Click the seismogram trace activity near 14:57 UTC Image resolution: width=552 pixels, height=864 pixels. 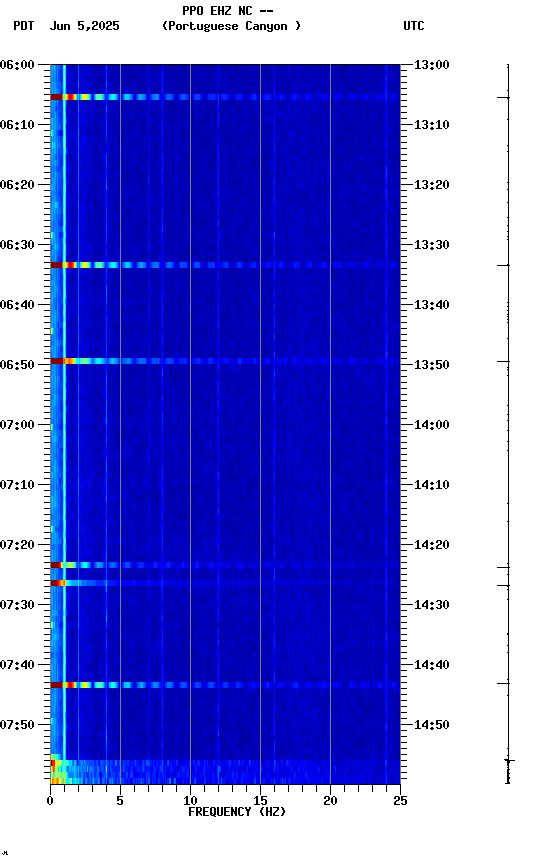pyautogui.click(x=508, y=771)
